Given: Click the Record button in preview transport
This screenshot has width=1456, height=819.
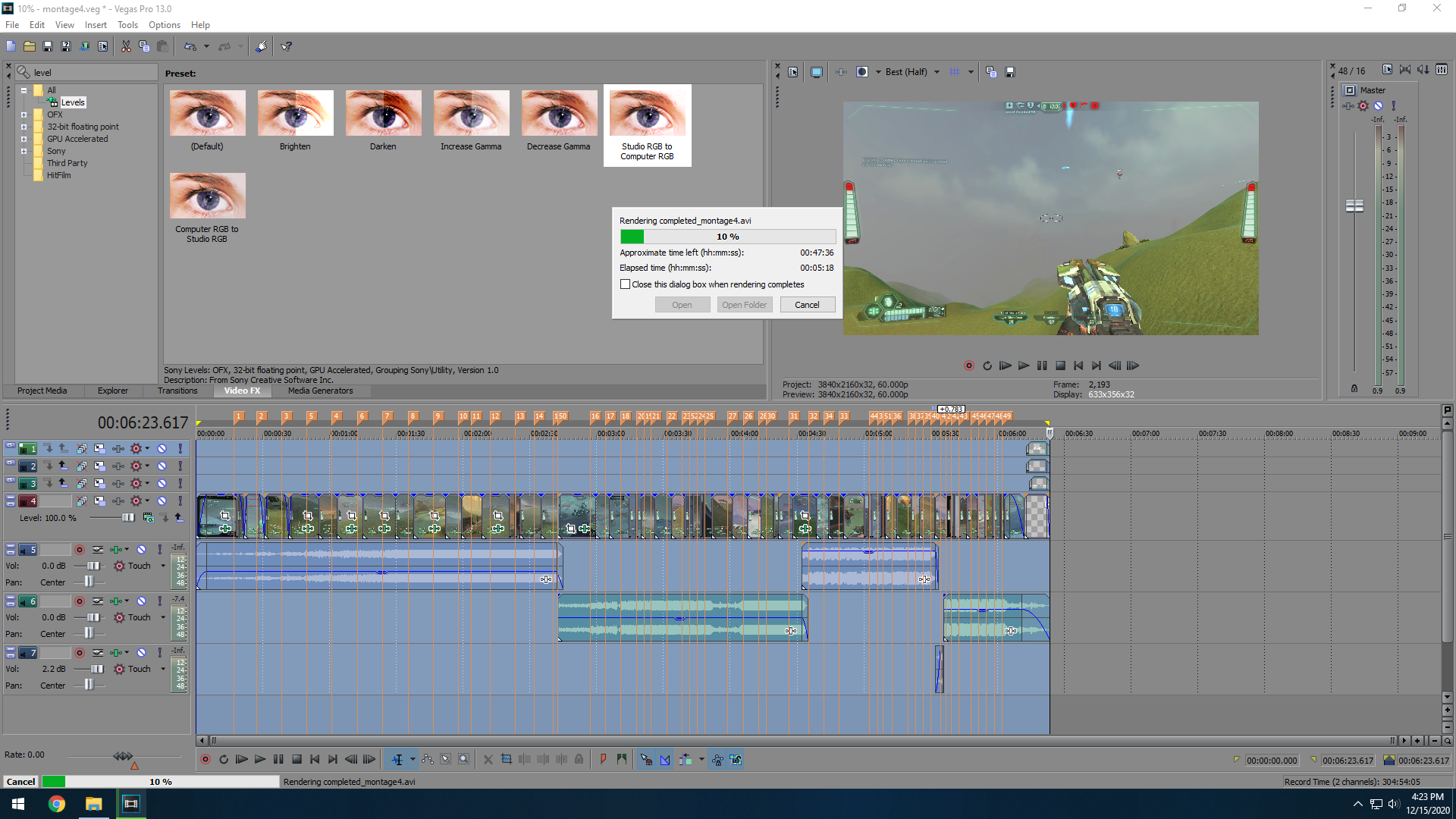Looking at the screenshot, I should [969, 366].
